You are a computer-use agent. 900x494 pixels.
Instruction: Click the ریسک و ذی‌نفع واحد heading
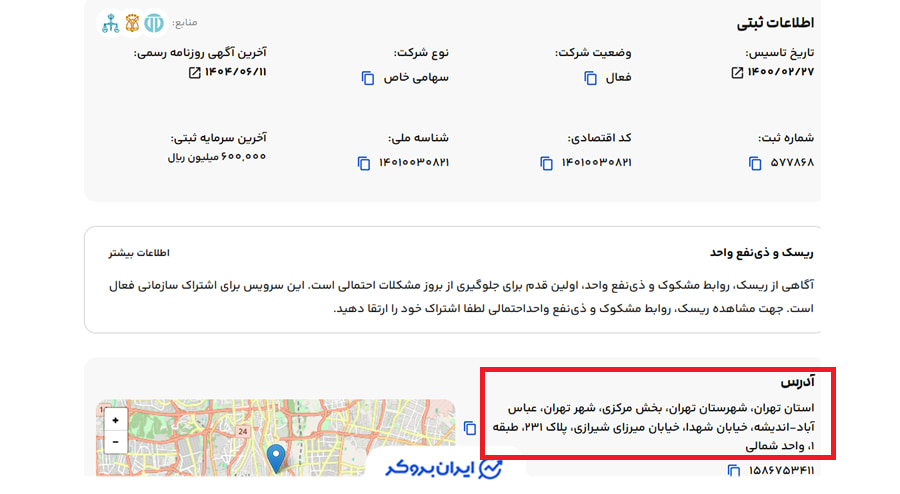[x=762, y=253]
